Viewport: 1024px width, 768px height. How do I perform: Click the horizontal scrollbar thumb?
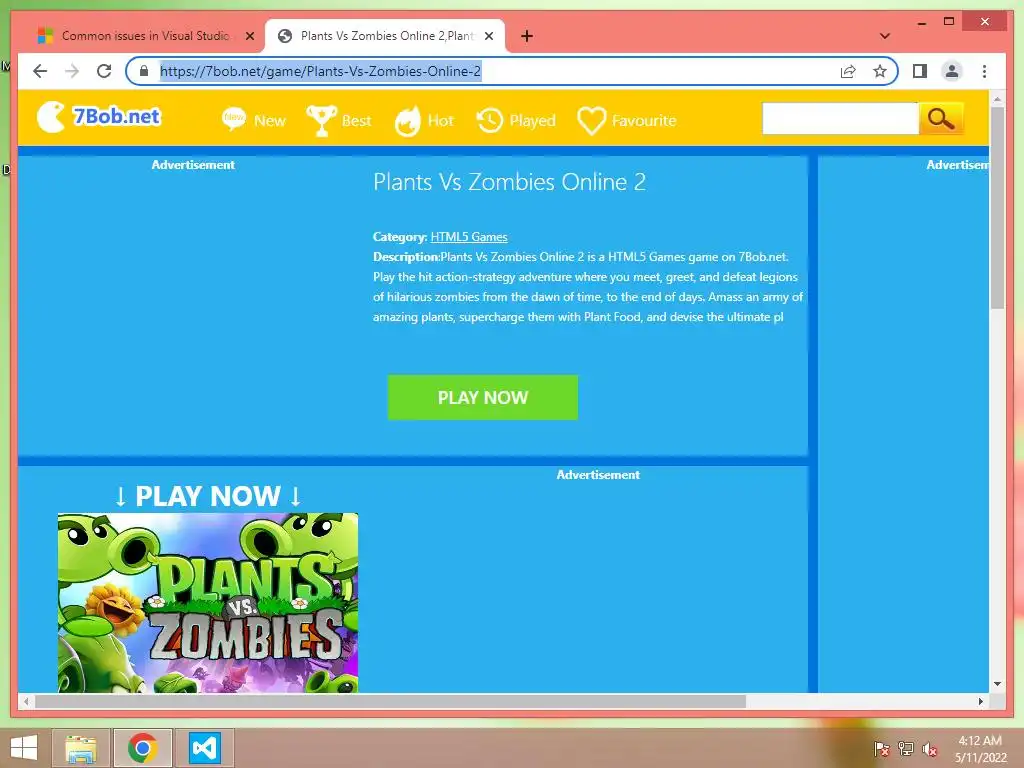coord(391,701)
